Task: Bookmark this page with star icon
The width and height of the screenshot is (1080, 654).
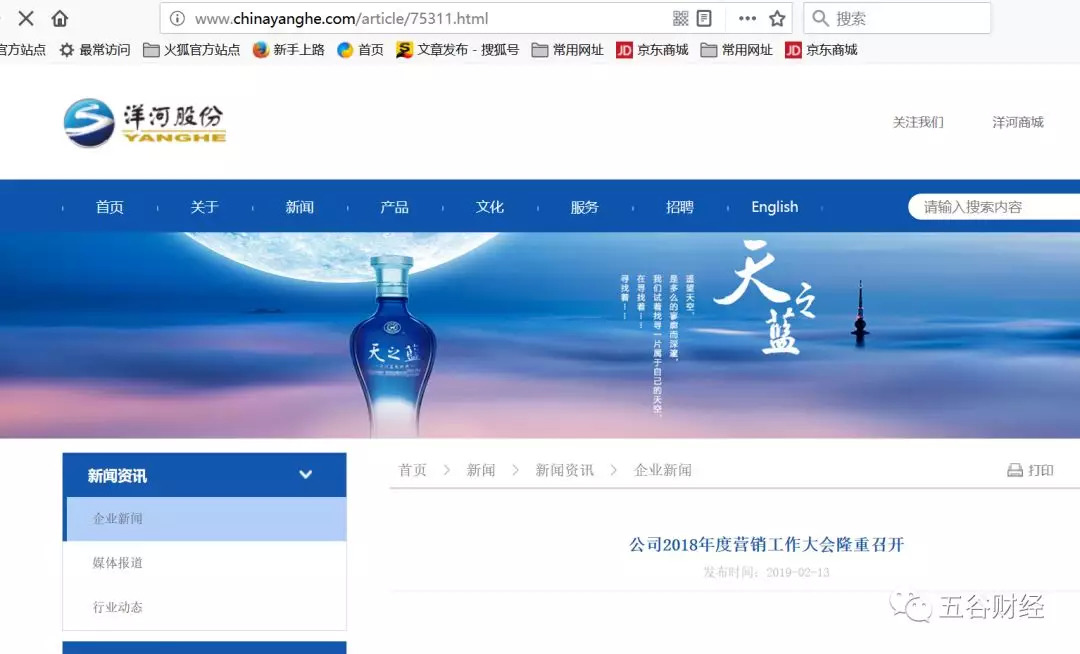Action: 777,19
